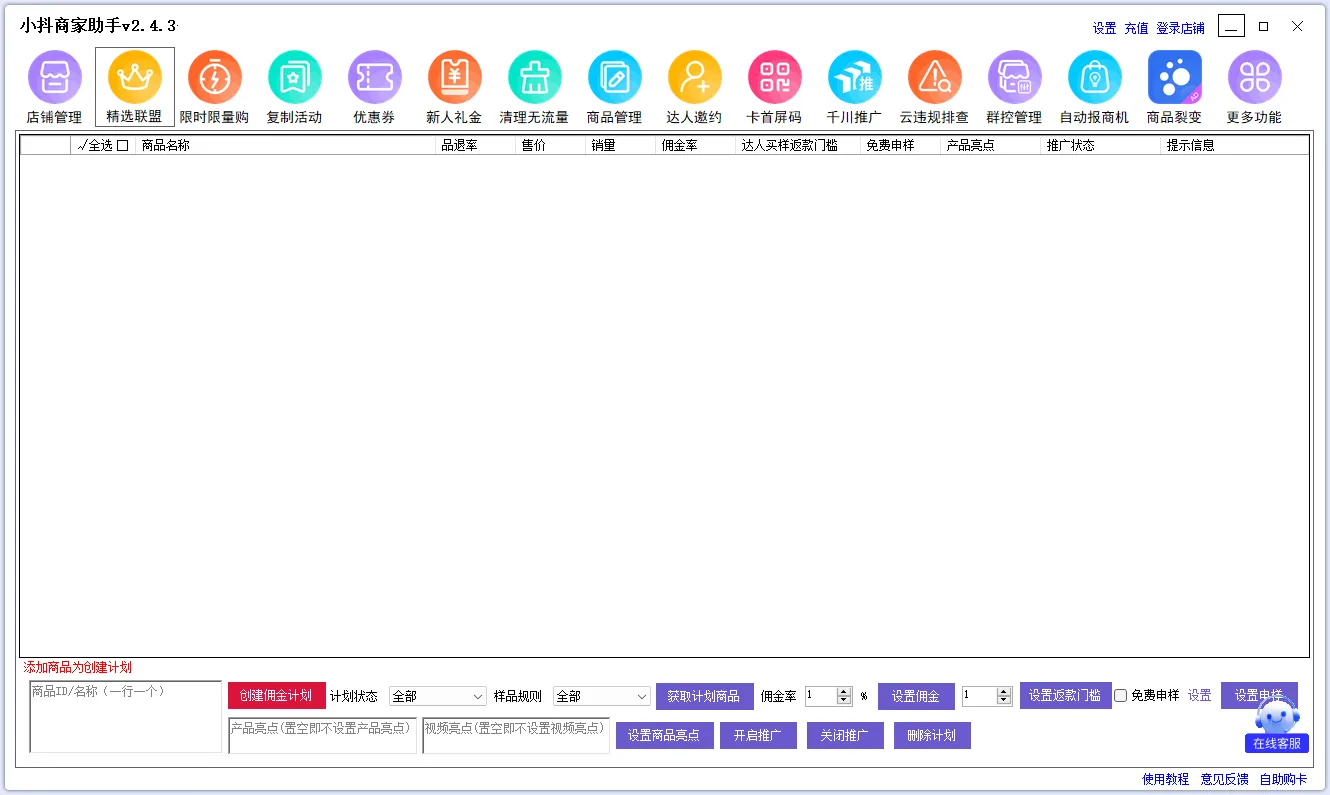Click the 限时限量购 flash sale icon
This screenshot has width=1330, height=795.
[x=214, y=78]
